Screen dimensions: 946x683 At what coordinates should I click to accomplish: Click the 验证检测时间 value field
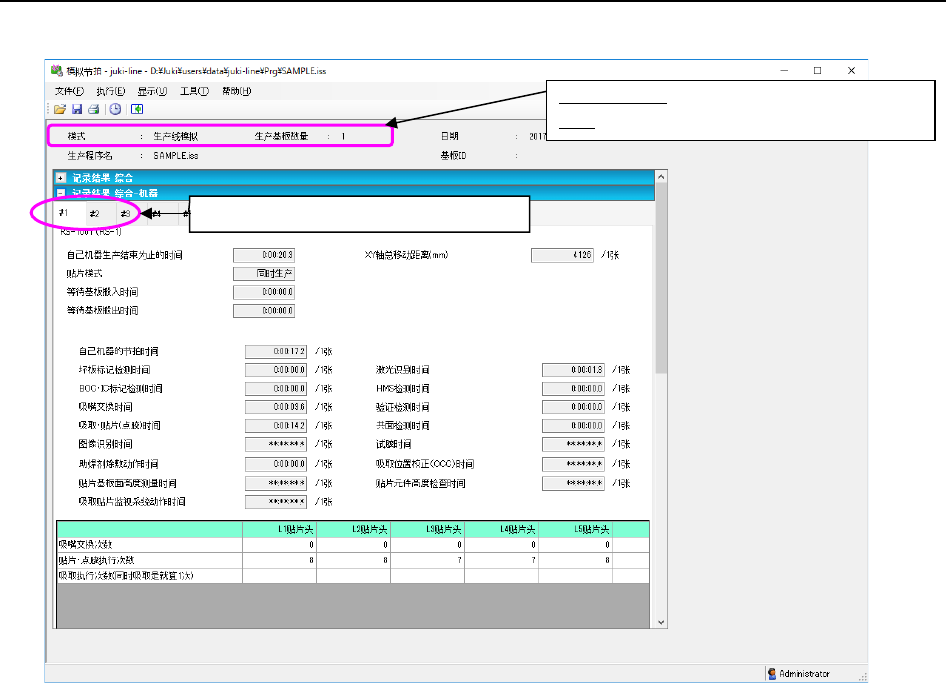[573, 407]
